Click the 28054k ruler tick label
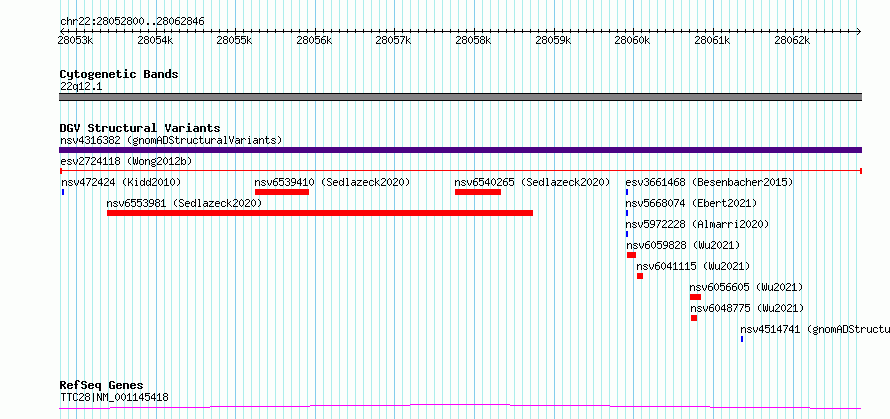 [155, 41]
